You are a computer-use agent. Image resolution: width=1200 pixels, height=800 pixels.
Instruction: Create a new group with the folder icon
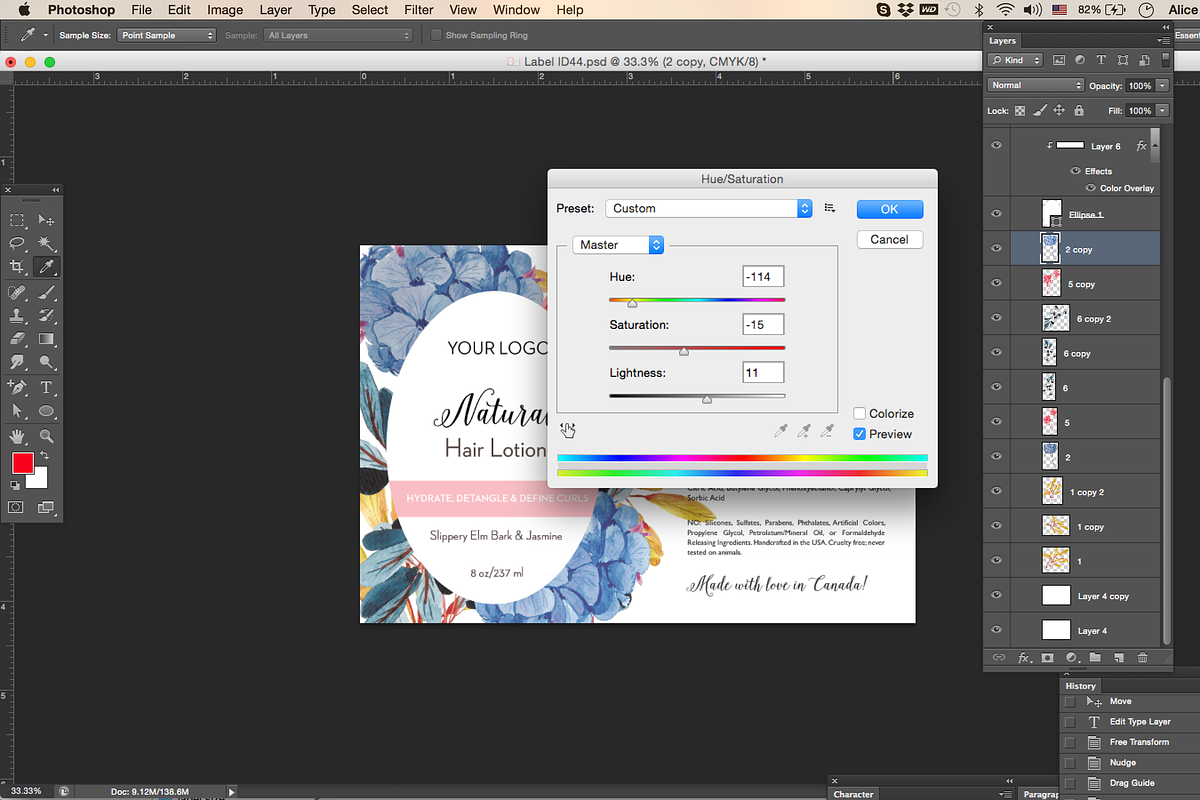click(x=1095, y=658)
